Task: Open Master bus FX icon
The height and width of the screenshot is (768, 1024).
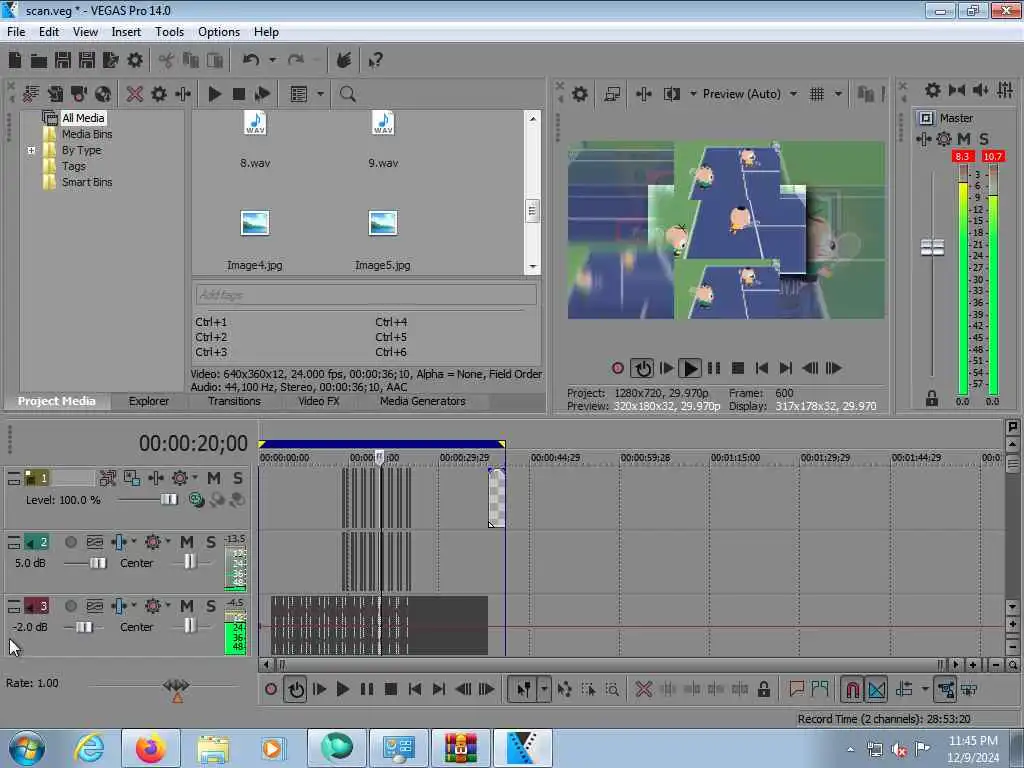Action: coord(923,139)
